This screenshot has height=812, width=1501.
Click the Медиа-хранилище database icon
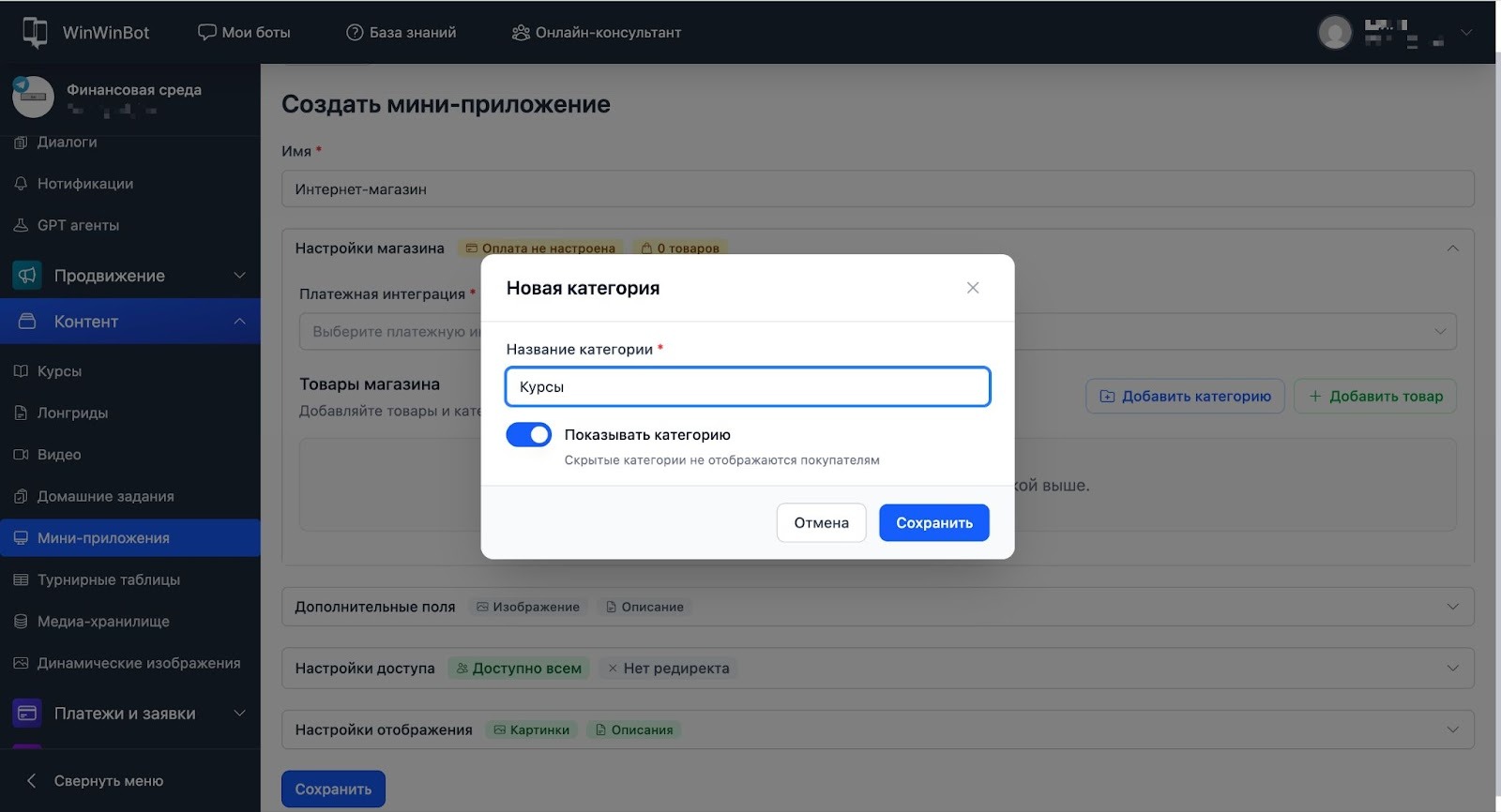tap(21, 622)
